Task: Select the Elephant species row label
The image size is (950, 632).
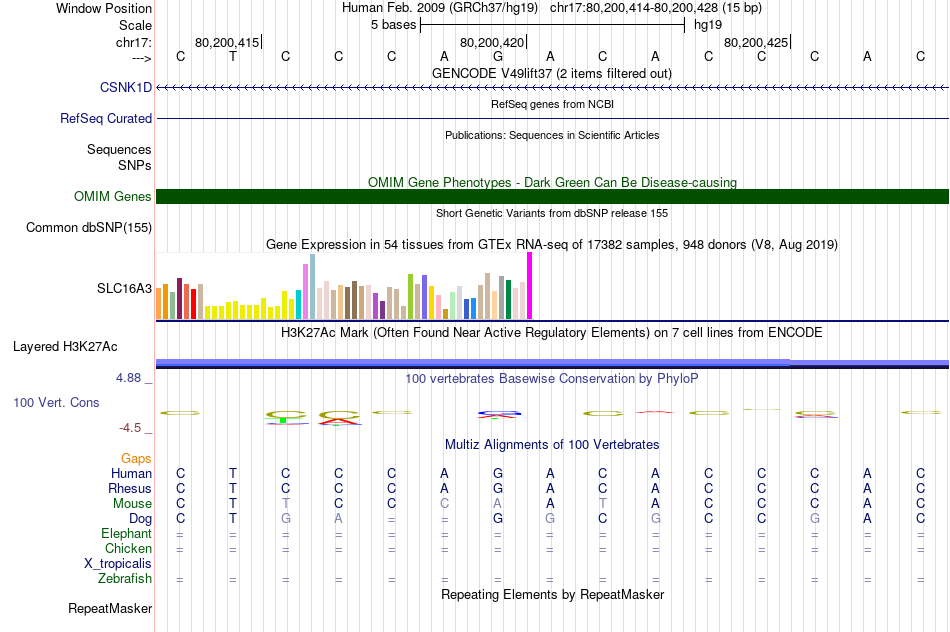Action: click(126, 533)
